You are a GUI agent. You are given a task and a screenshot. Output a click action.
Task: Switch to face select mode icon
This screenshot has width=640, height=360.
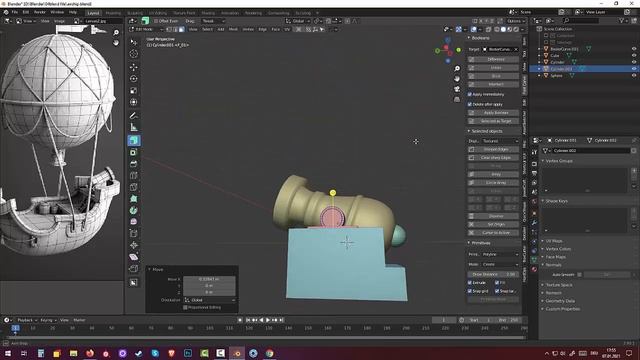pos(181,29)
